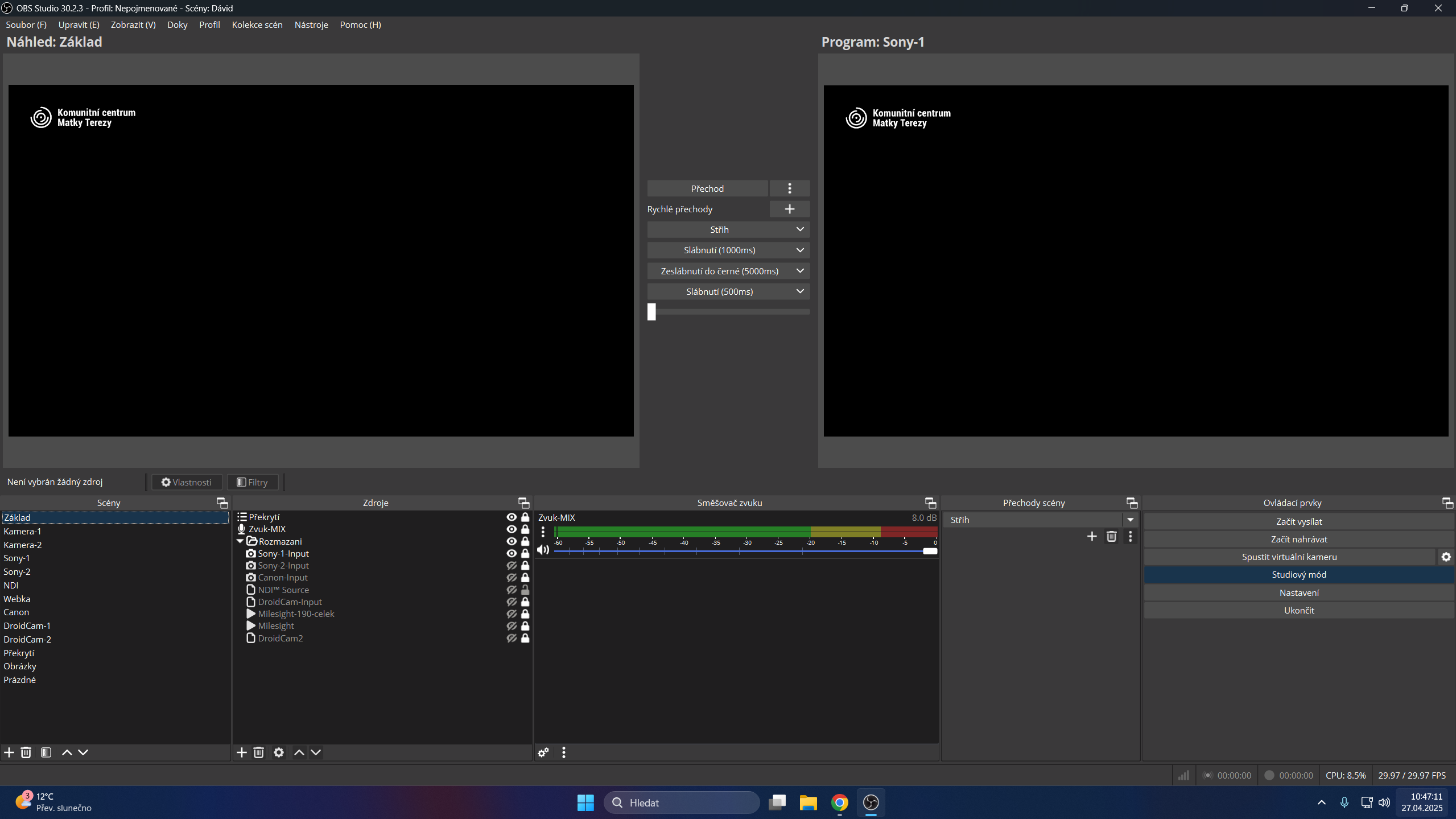
Task: Click the Začít vysílat button
Action: coord(1298,521)
